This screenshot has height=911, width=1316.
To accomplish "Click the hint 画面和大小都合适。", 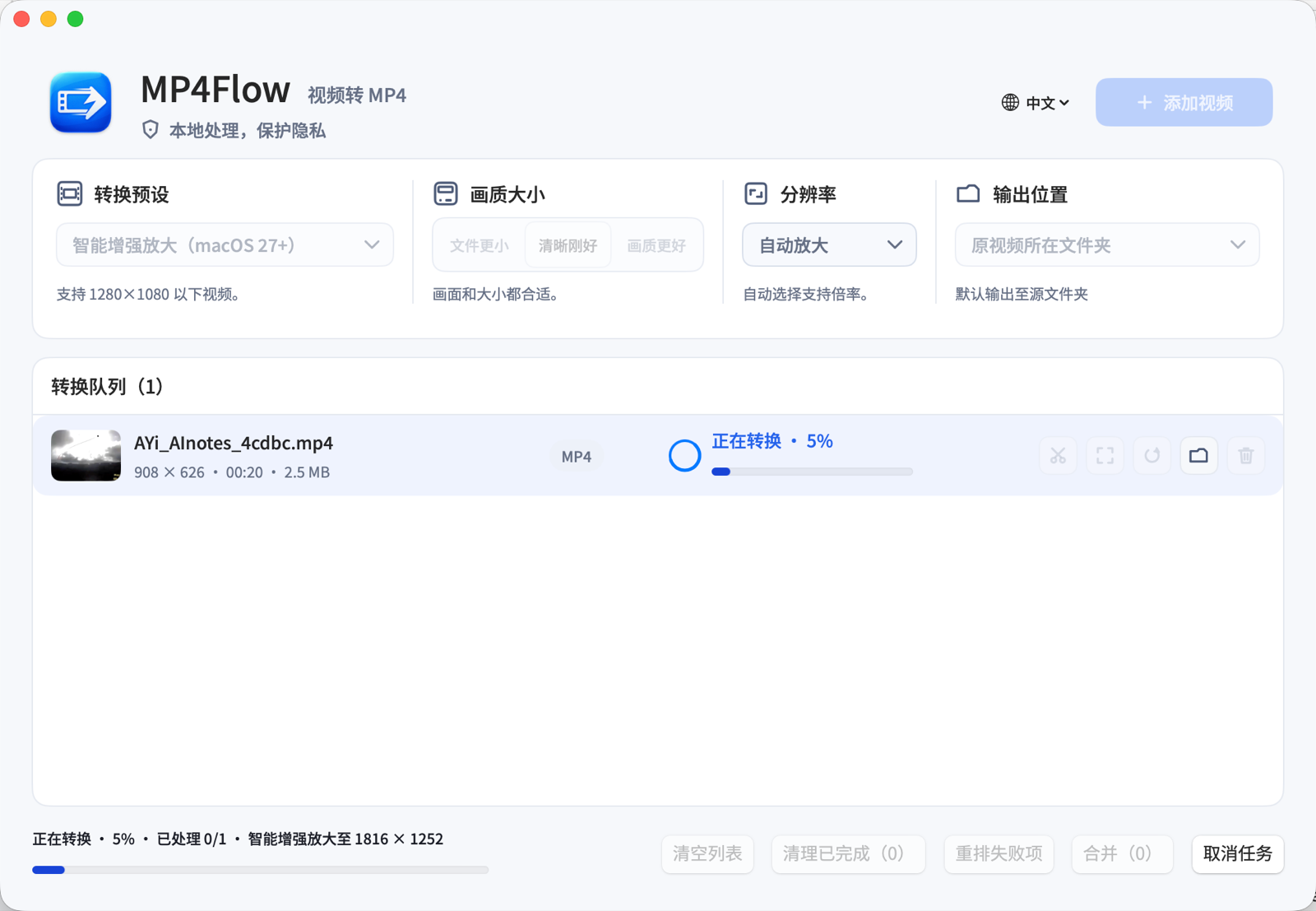I will 496,295.
